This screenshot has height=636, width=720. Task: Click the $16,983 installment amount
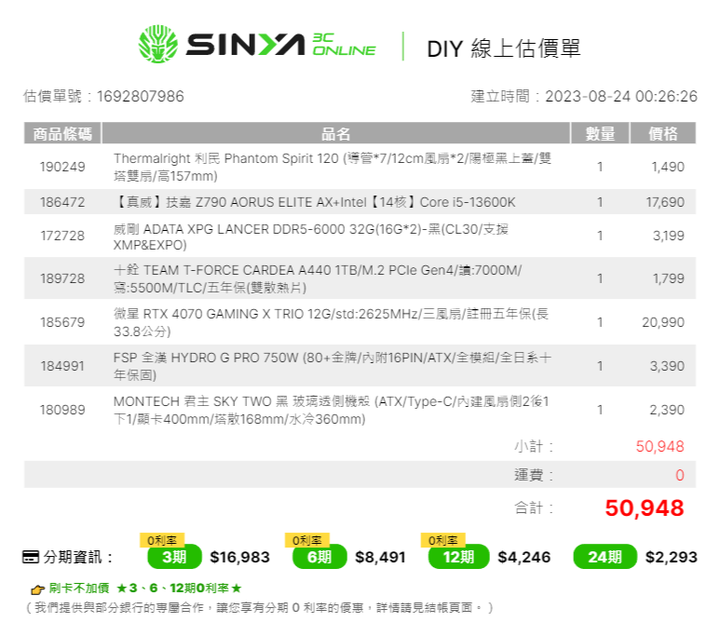[240, 557]
